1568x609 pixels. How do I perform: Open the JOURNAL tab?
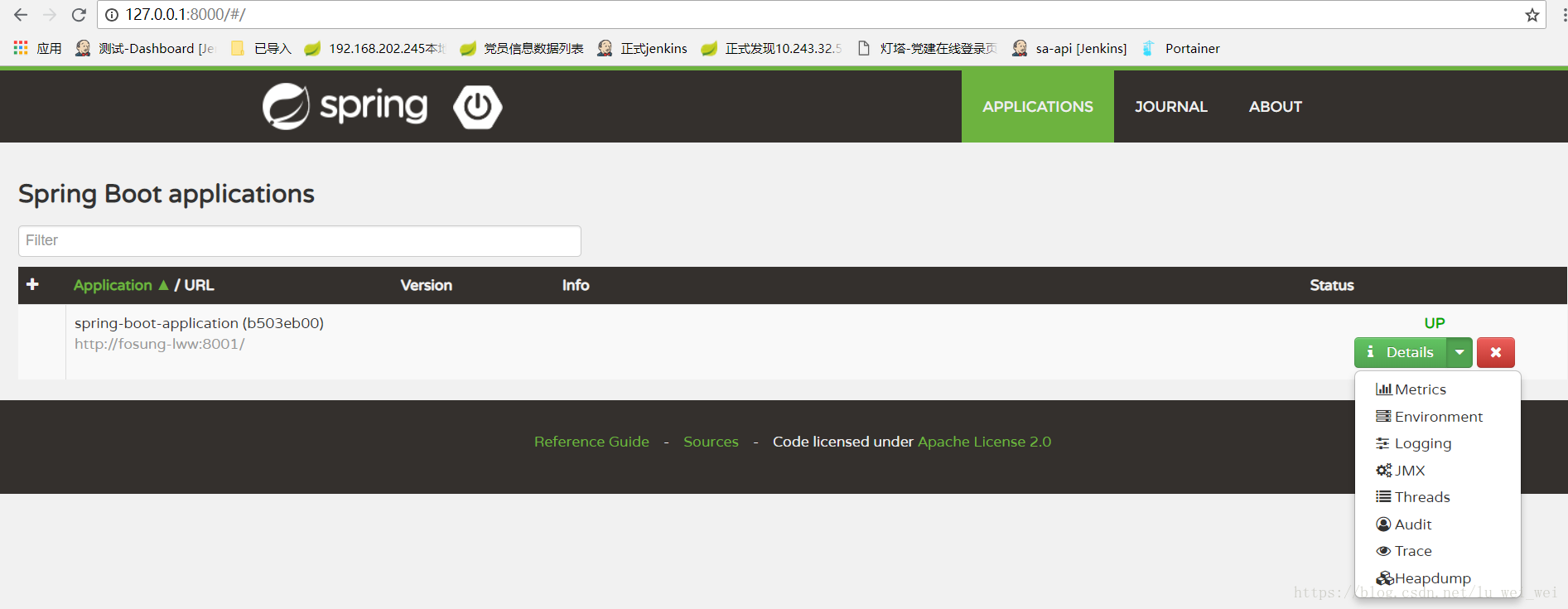pyautogui.click(x=1171, y=106)
